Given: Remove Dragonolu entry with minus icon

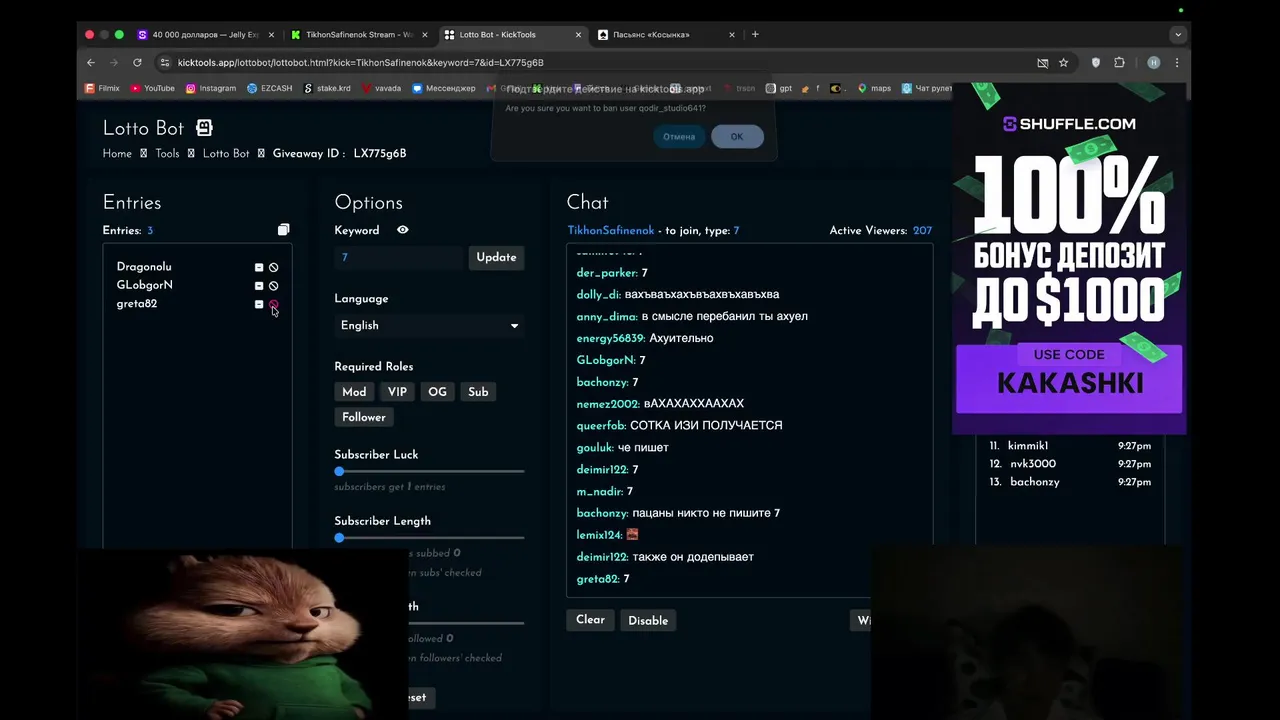Looking at the screenshot, I should [x=259, y=268].
